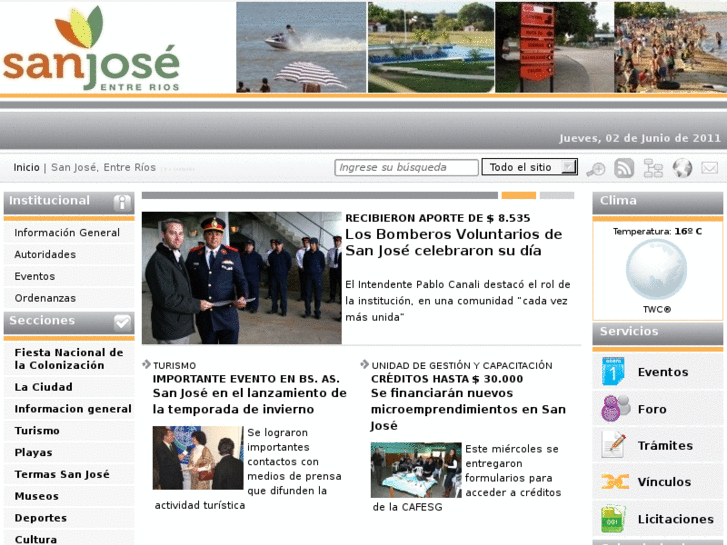
Task: Collapse the Secciones panel via heart icon
Action: [122, 322]
